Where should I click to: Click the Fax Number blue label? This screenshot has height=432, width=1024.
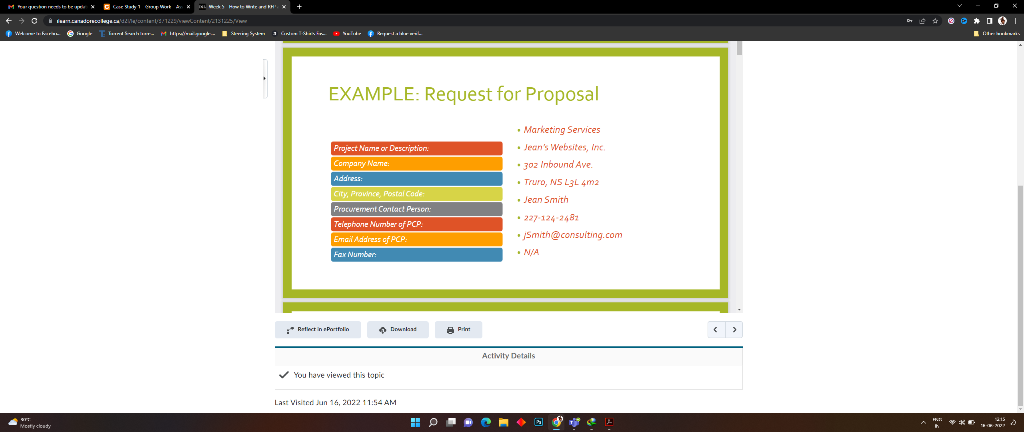pos(417,255)
